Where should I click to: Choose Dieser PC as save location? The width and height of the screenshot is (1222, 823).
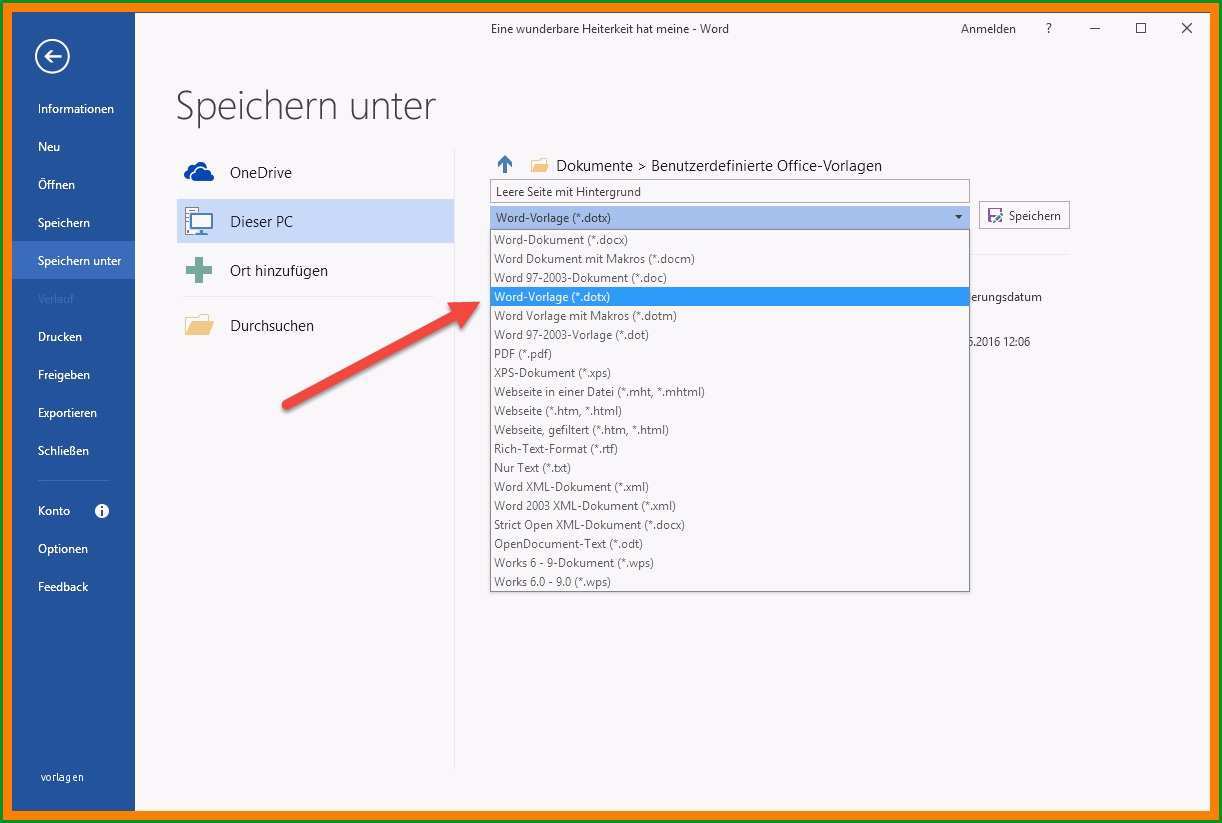pyautogui.click(x=315, y=221)
